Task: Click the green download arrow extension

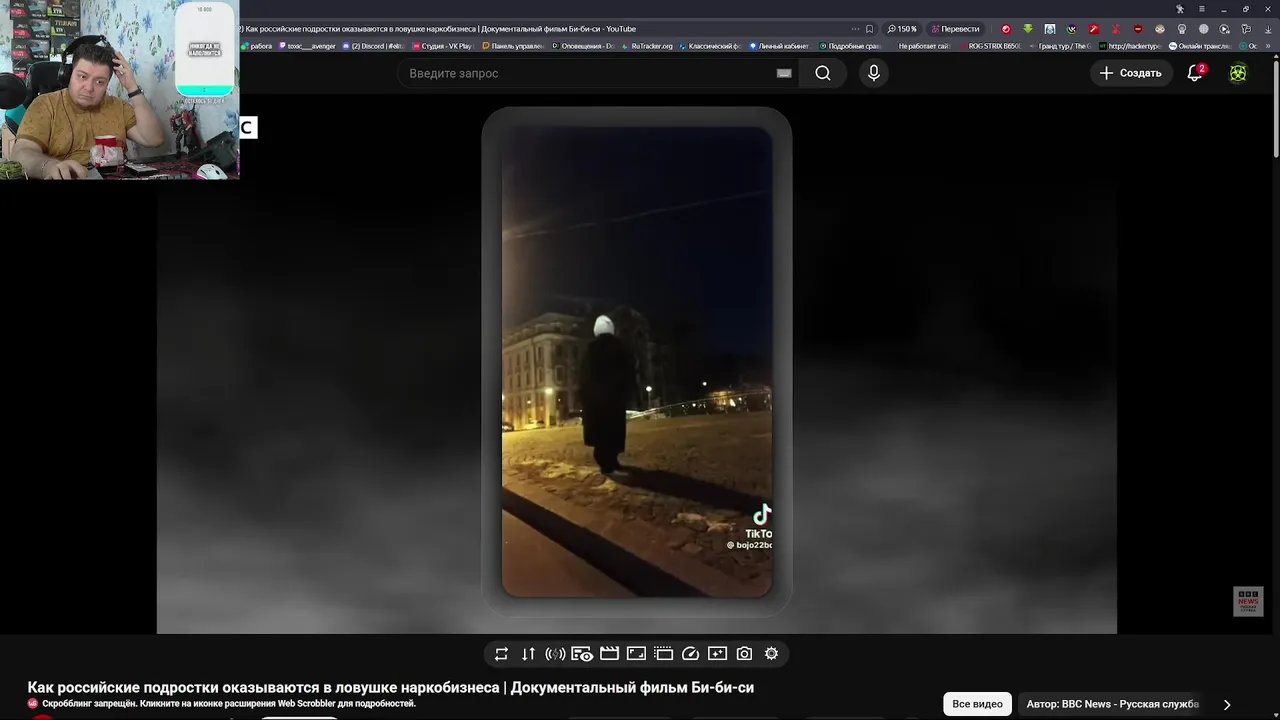Action: point(1027,29)
